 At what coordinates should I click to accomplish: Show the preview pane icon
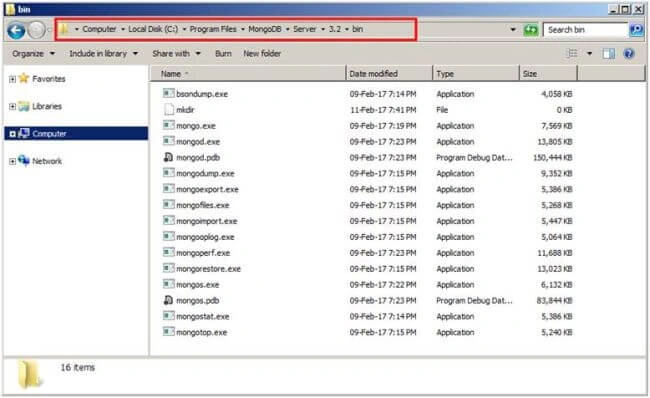(x=609, y=53)
